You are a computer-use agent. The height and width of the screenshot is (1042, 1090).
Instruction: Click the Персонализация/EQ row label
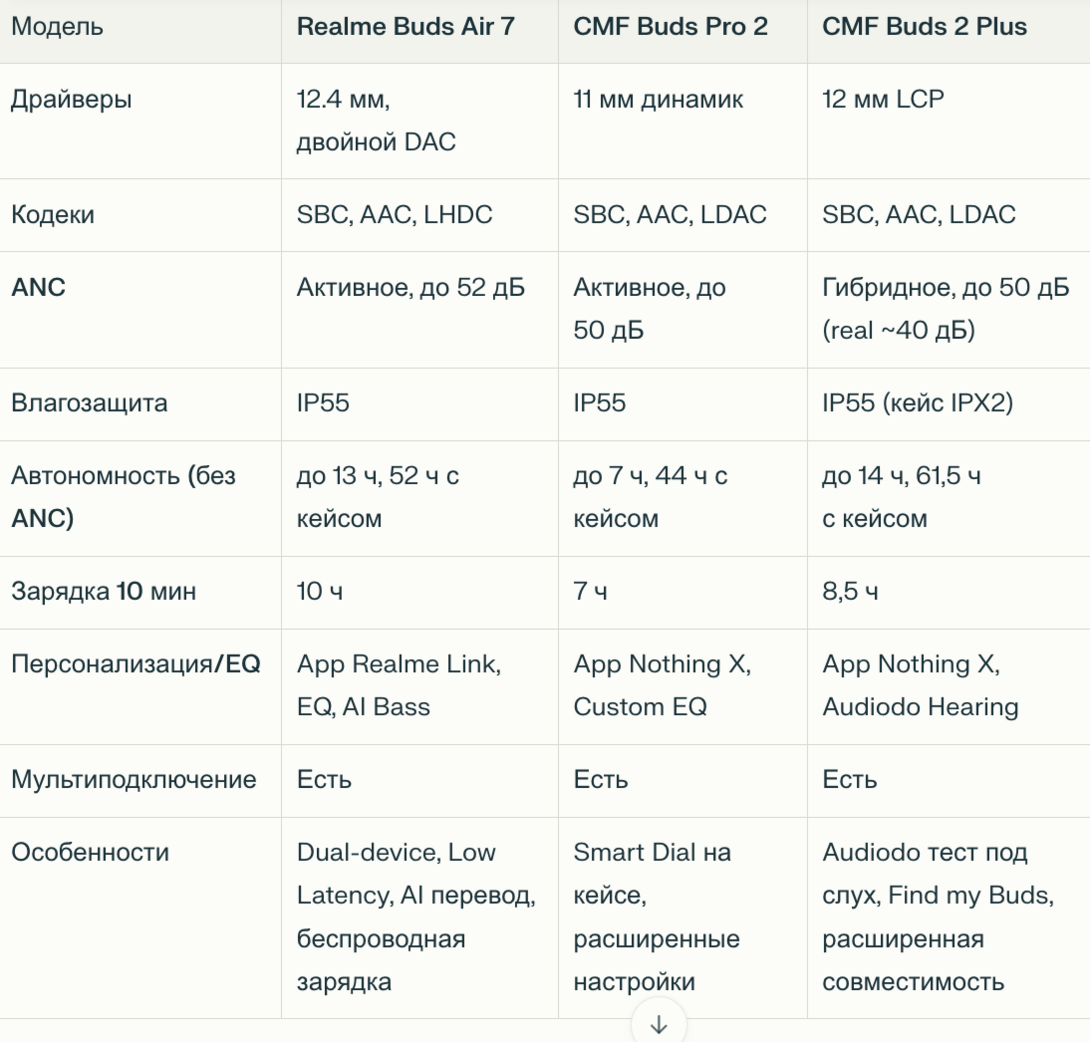click(x=135, y=665)
